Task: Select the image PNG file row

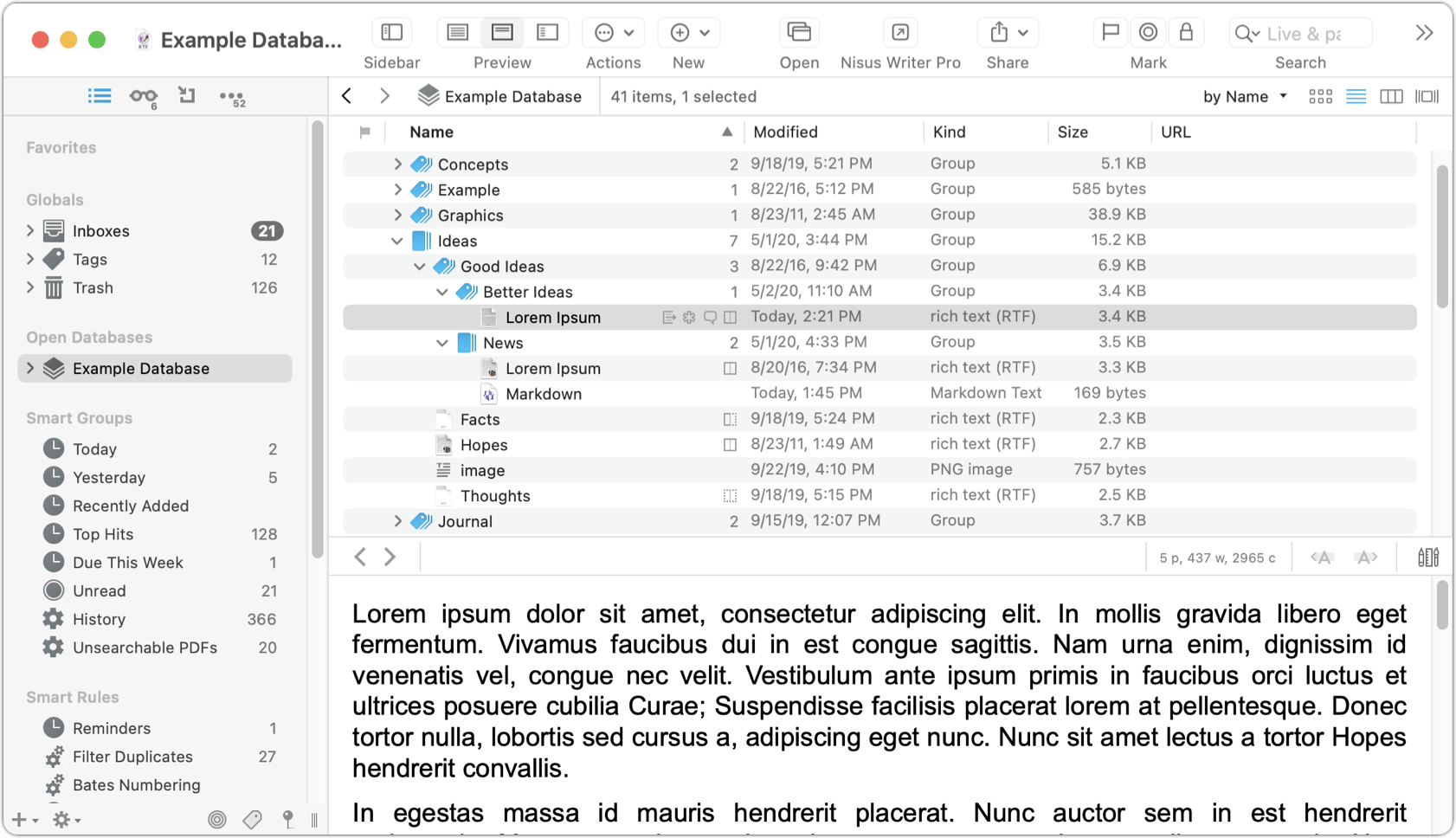Action: click(x=879, y=470)
